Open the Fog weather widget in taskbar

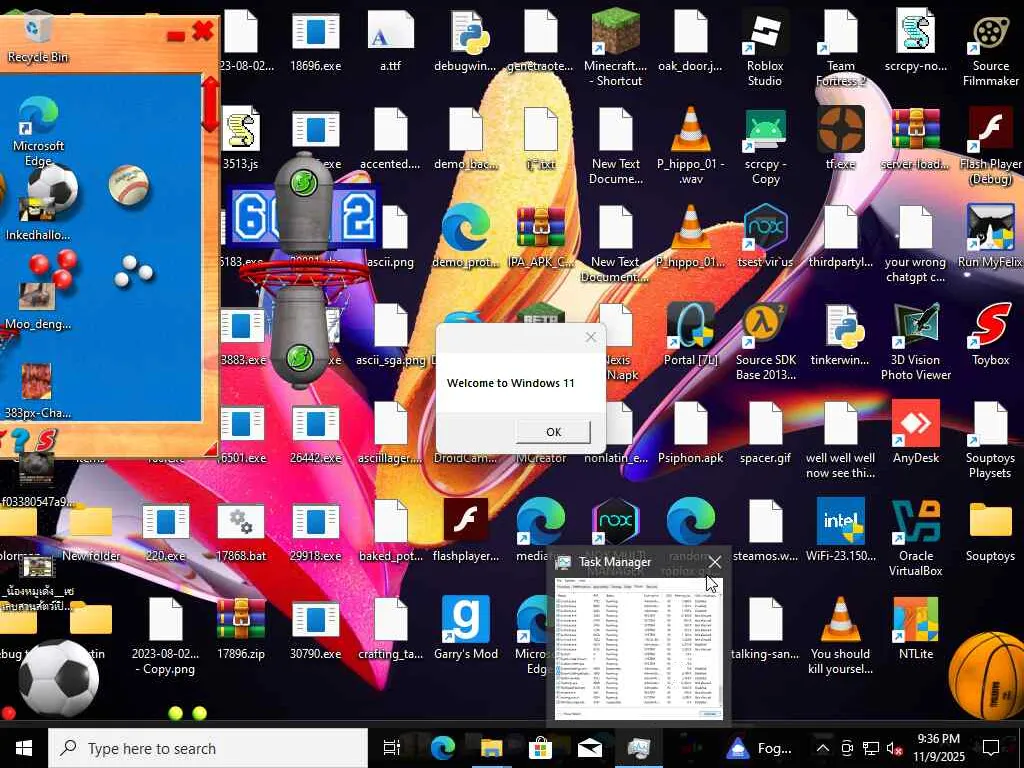point(759,748)
